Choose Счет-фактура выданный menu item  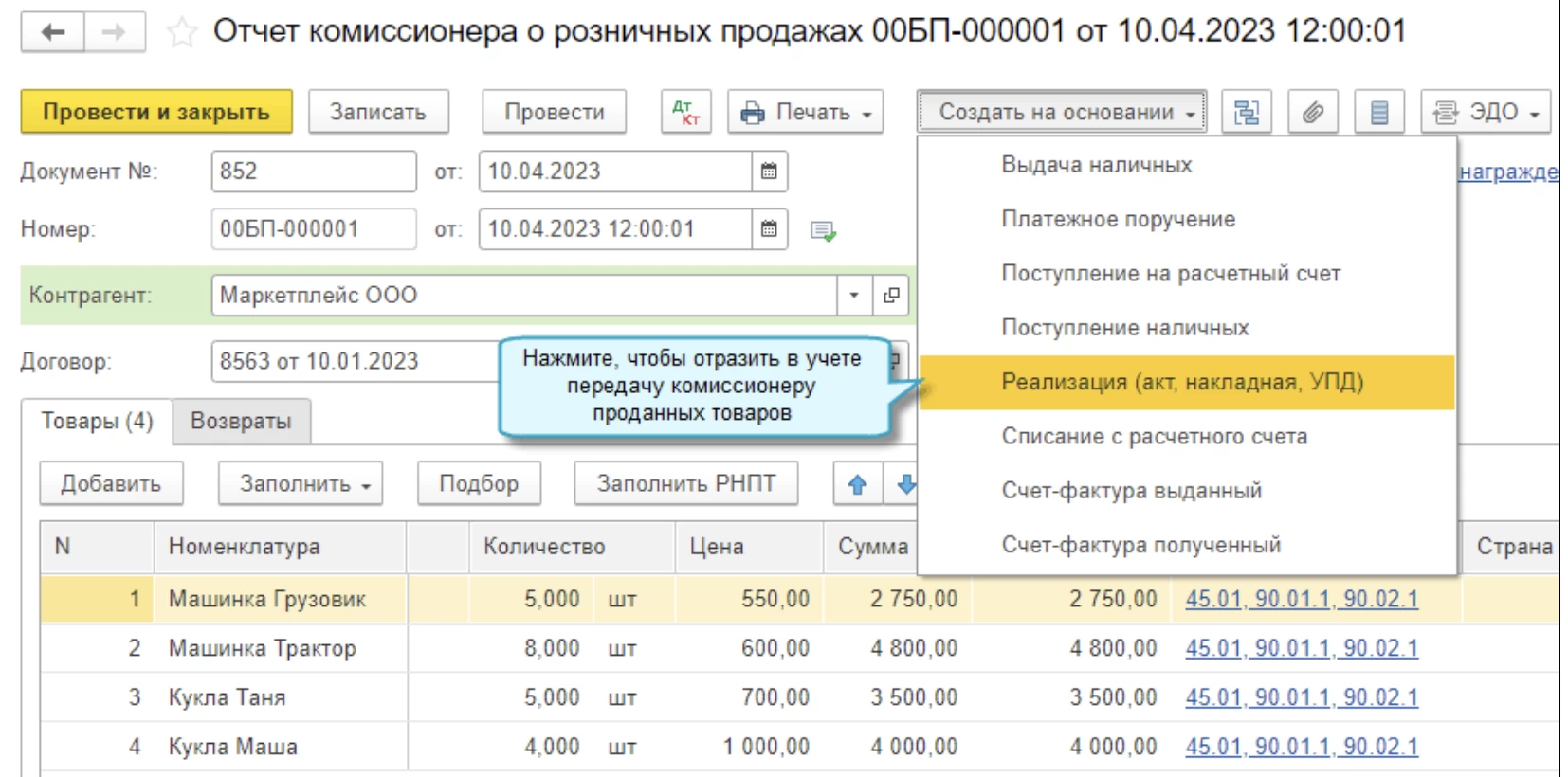coord(1131,491)
